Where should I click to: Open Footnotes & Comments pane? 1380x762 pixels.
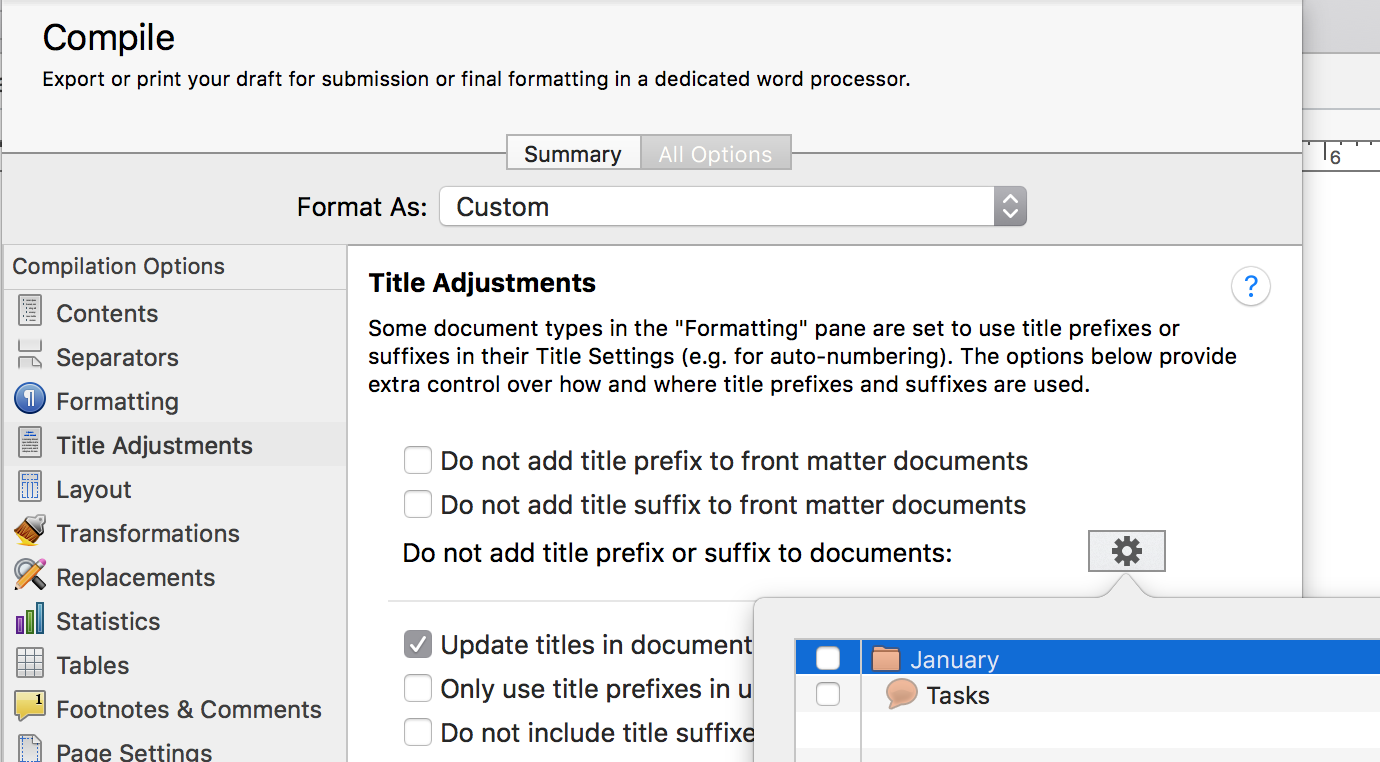[x=168, y=709]
